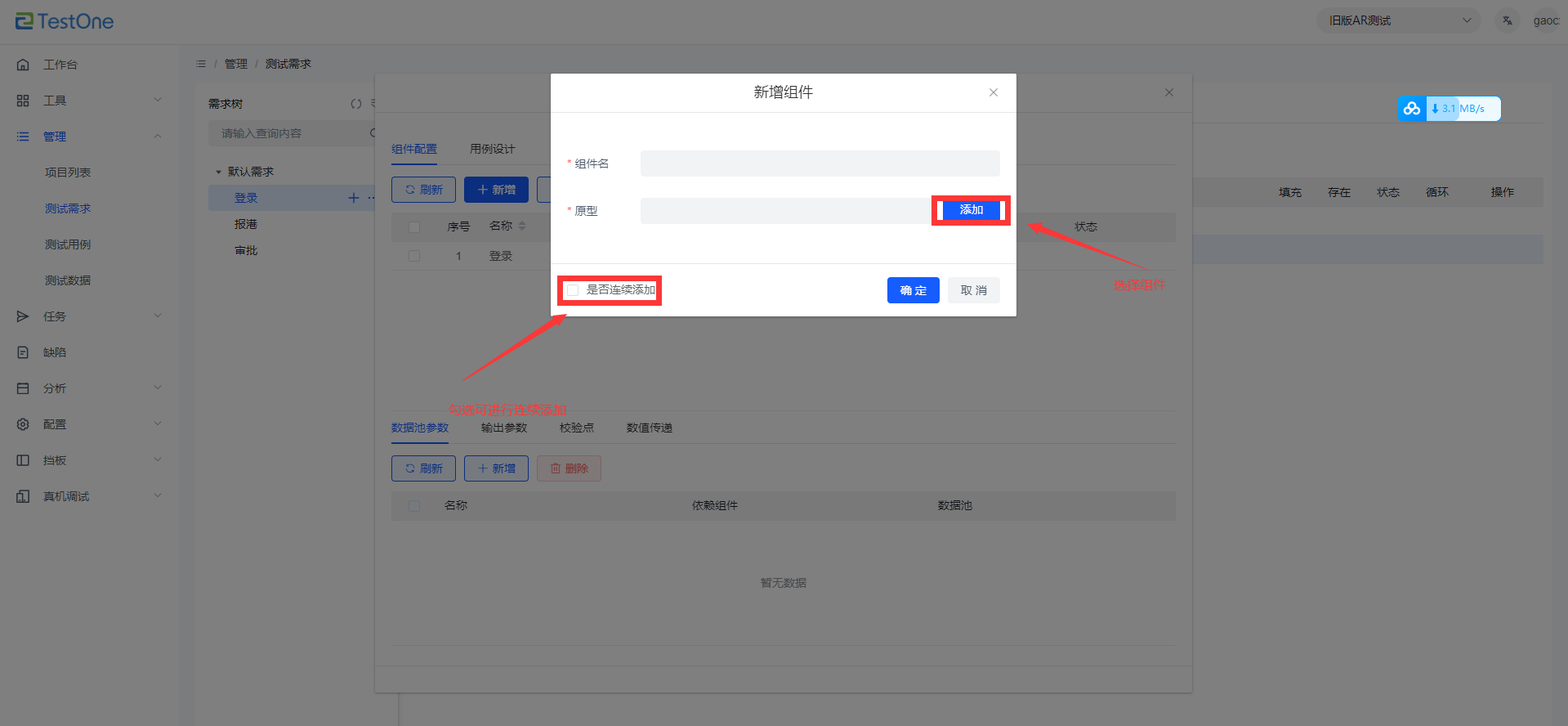Click the plus icon beside 登录 tree node
The height and width of the screenshot is (726, 1568).
coord(354,198)
